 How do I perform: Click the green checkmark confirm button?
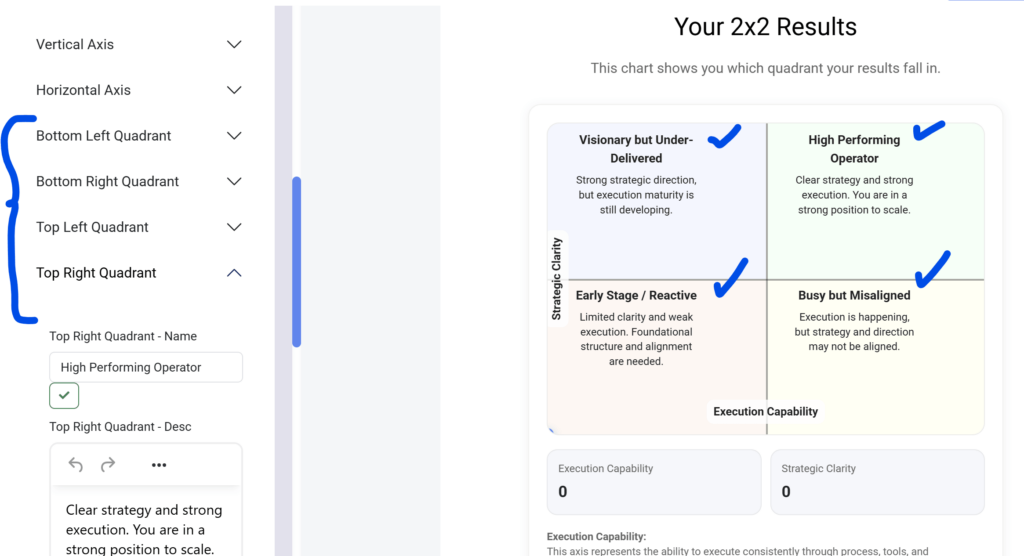click(64, 396)
